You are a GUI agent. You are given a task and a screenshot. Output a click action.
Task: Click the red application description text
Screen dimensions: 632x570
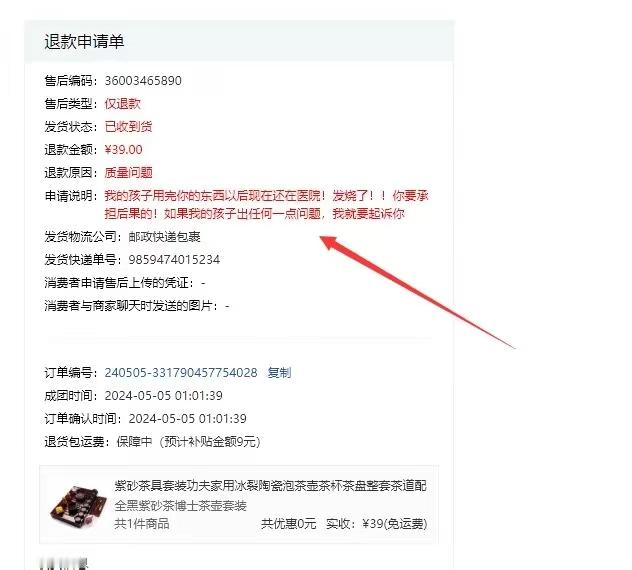266,204
